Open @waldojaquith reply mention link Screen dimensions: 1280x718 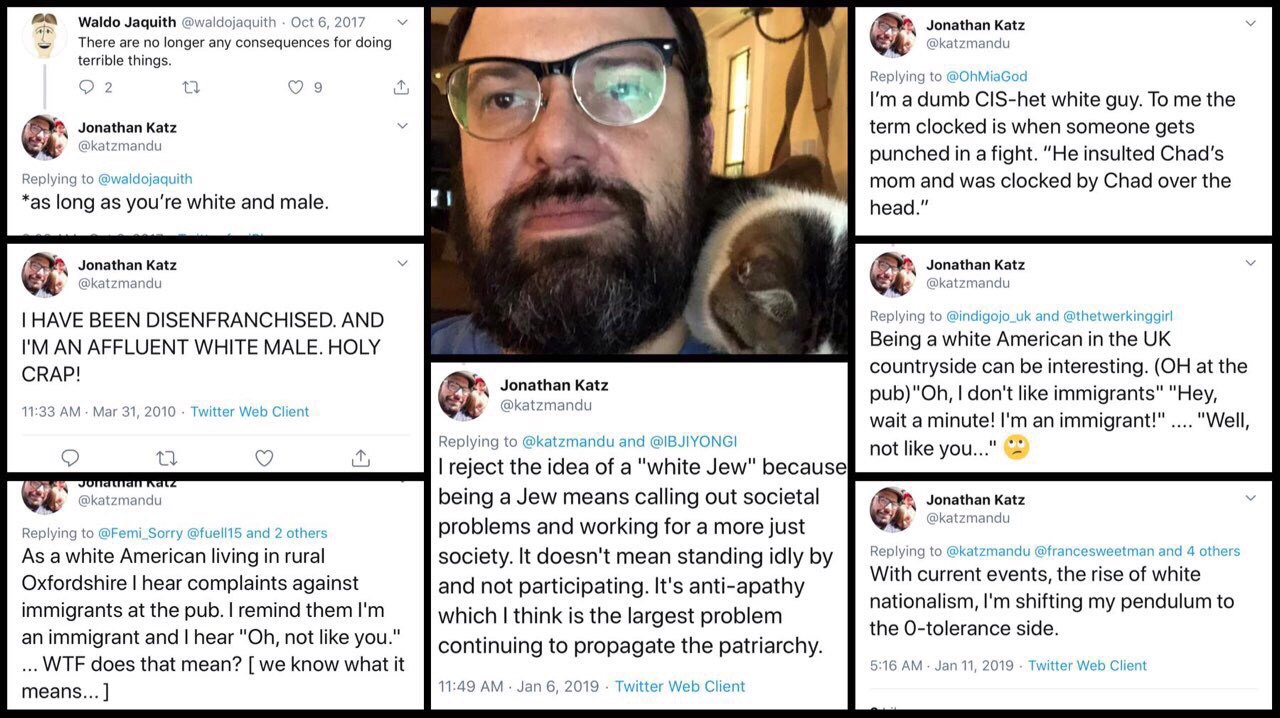coord(145,179)
